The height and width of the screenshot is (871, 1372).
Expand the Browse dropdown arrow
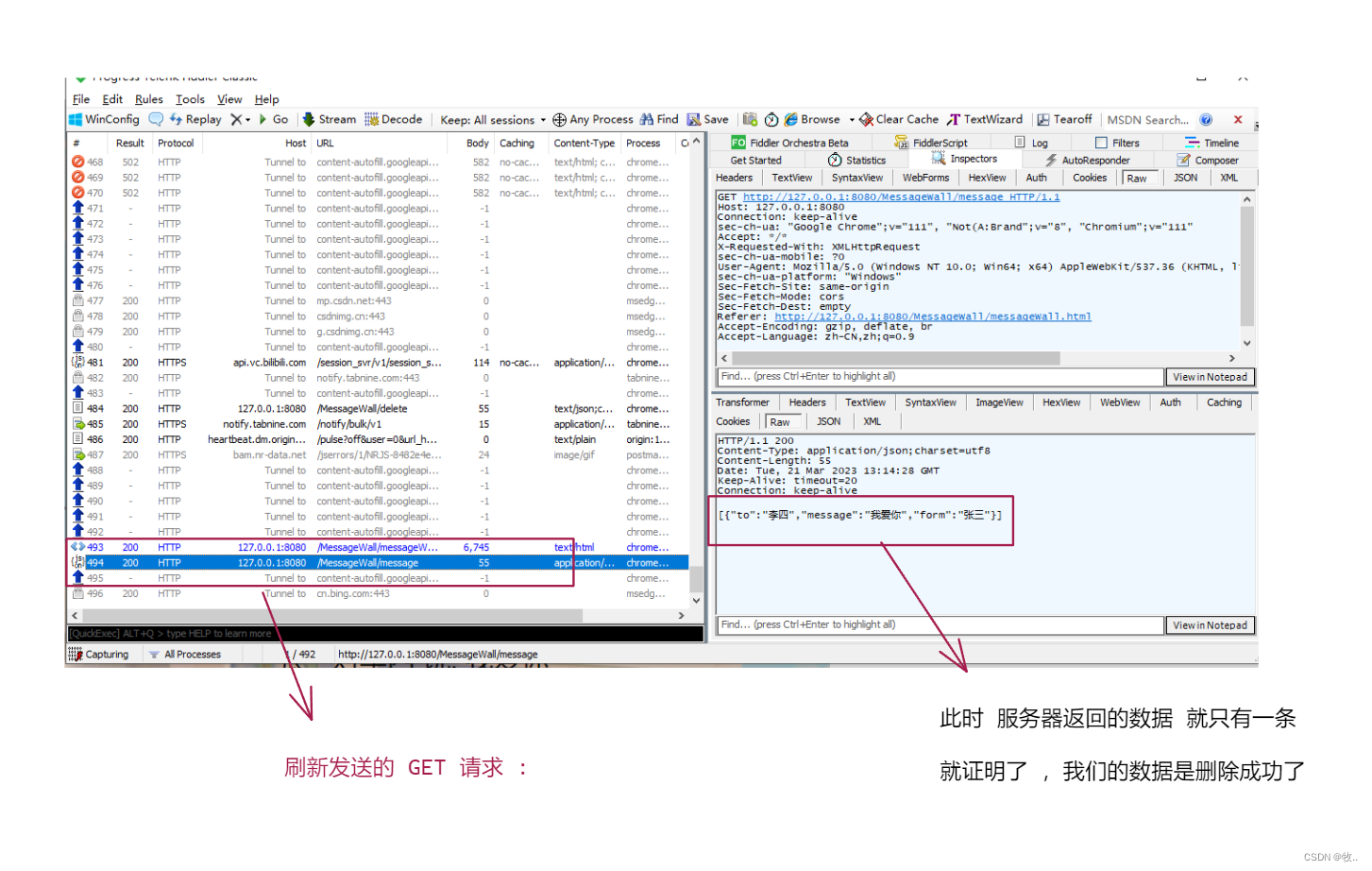(x=852, y=120)
